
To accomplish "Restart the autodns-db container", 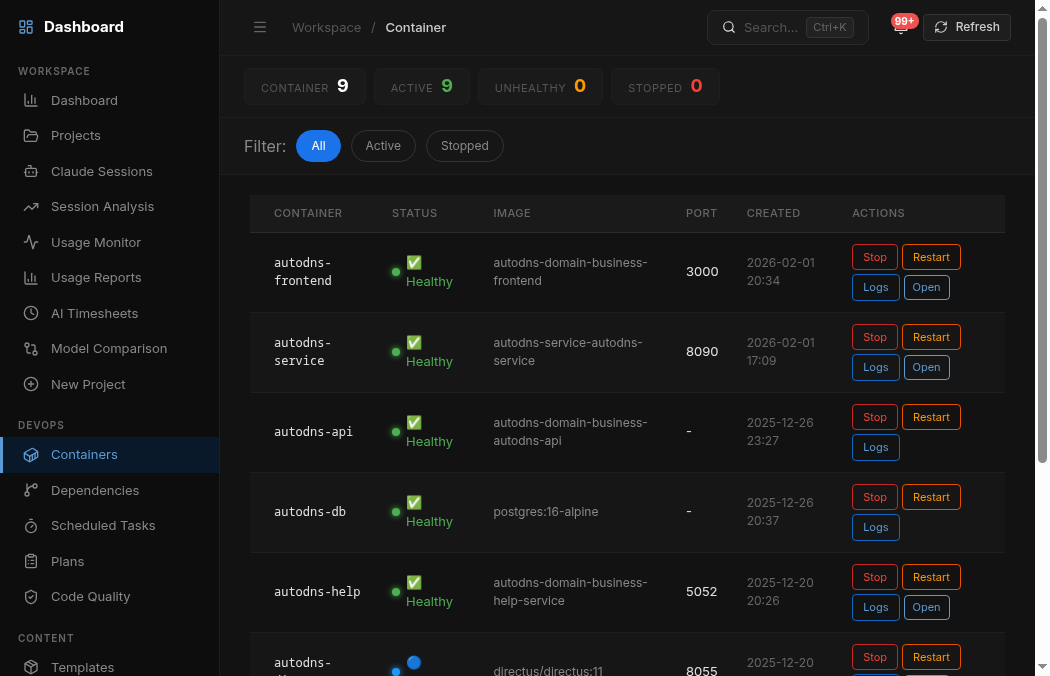I will 931,497.
